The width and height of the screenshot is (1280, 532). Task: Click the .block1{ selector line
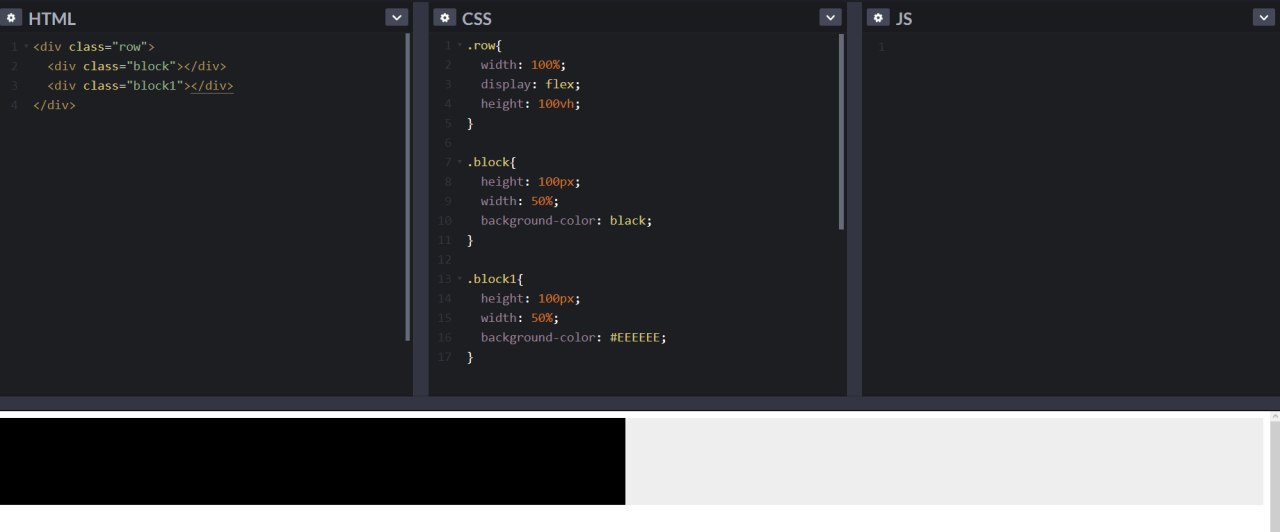(x=495, y=279)
